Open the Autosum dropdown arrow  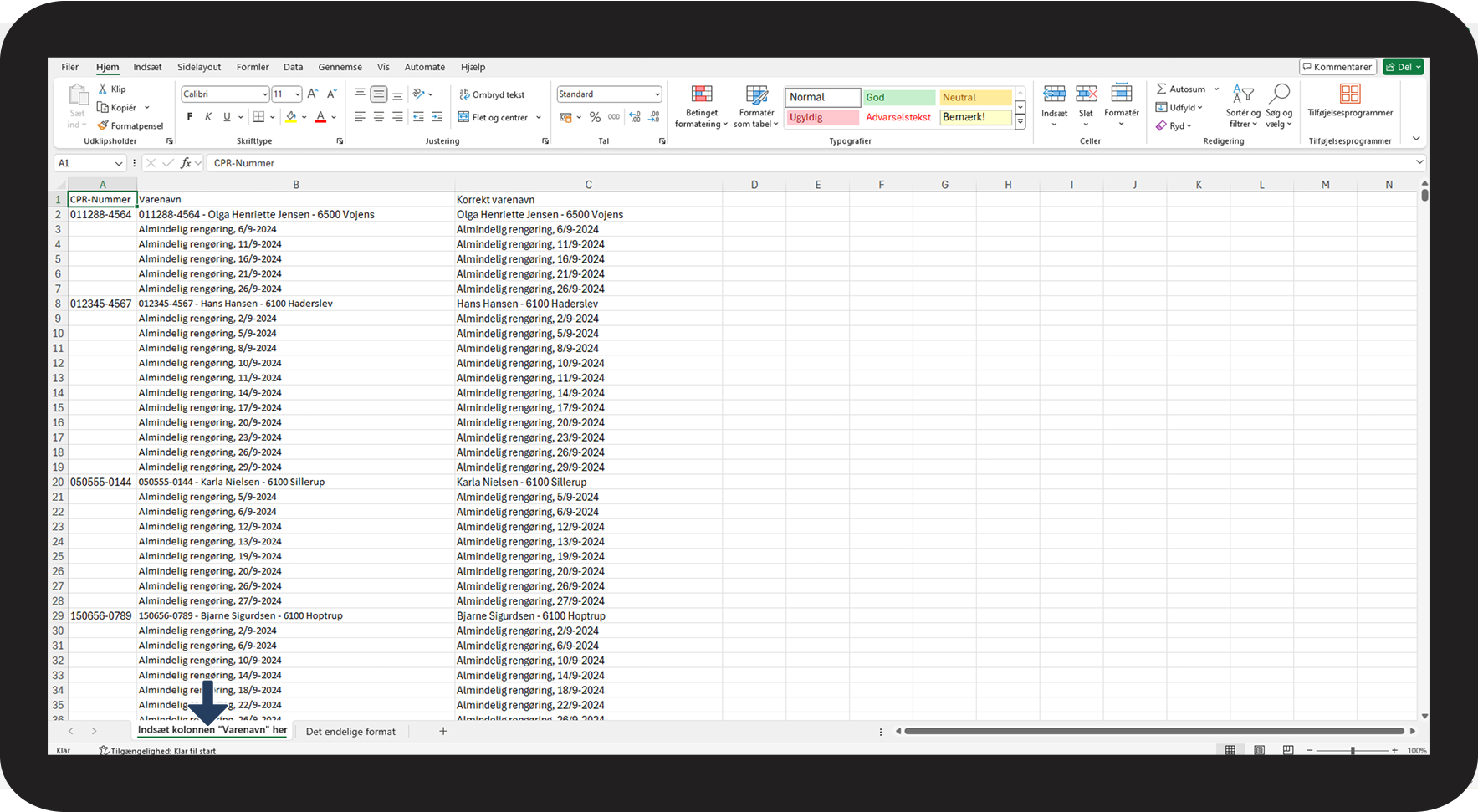1216,89
